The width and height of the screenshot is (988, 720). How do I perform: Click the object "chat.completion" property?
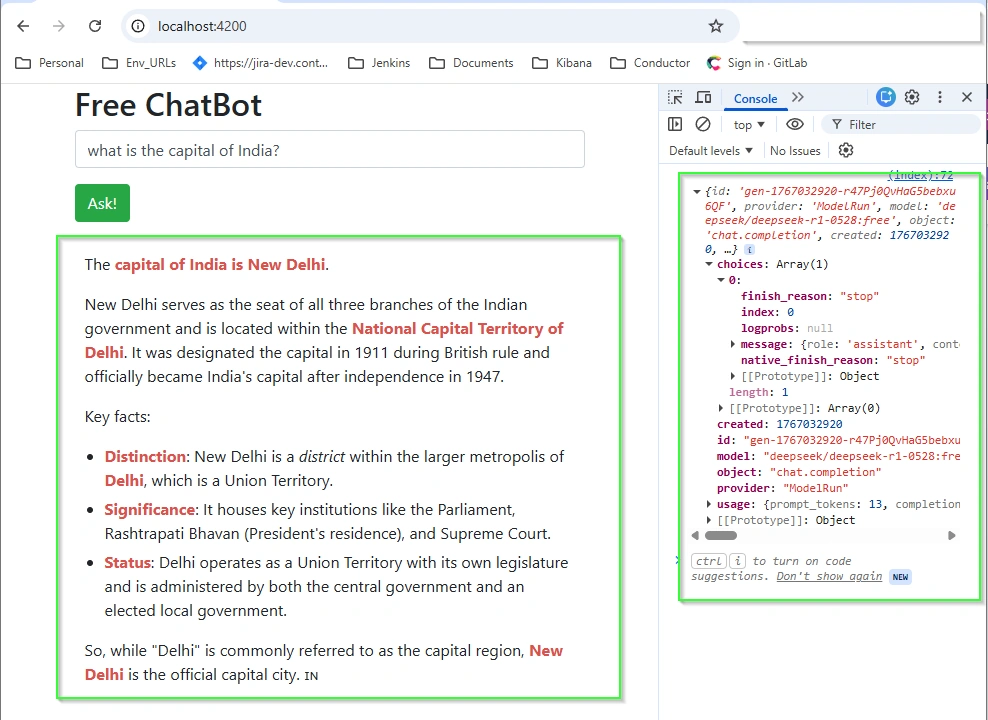coord(799,472)
